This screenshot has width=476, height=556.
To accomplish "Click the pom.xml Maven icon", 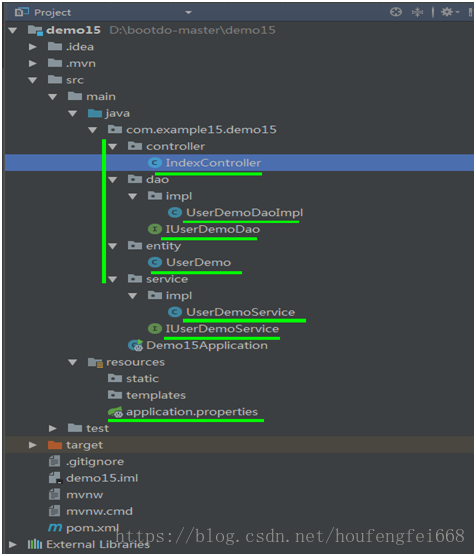I will pyautogui.click(x=55, y=528).
